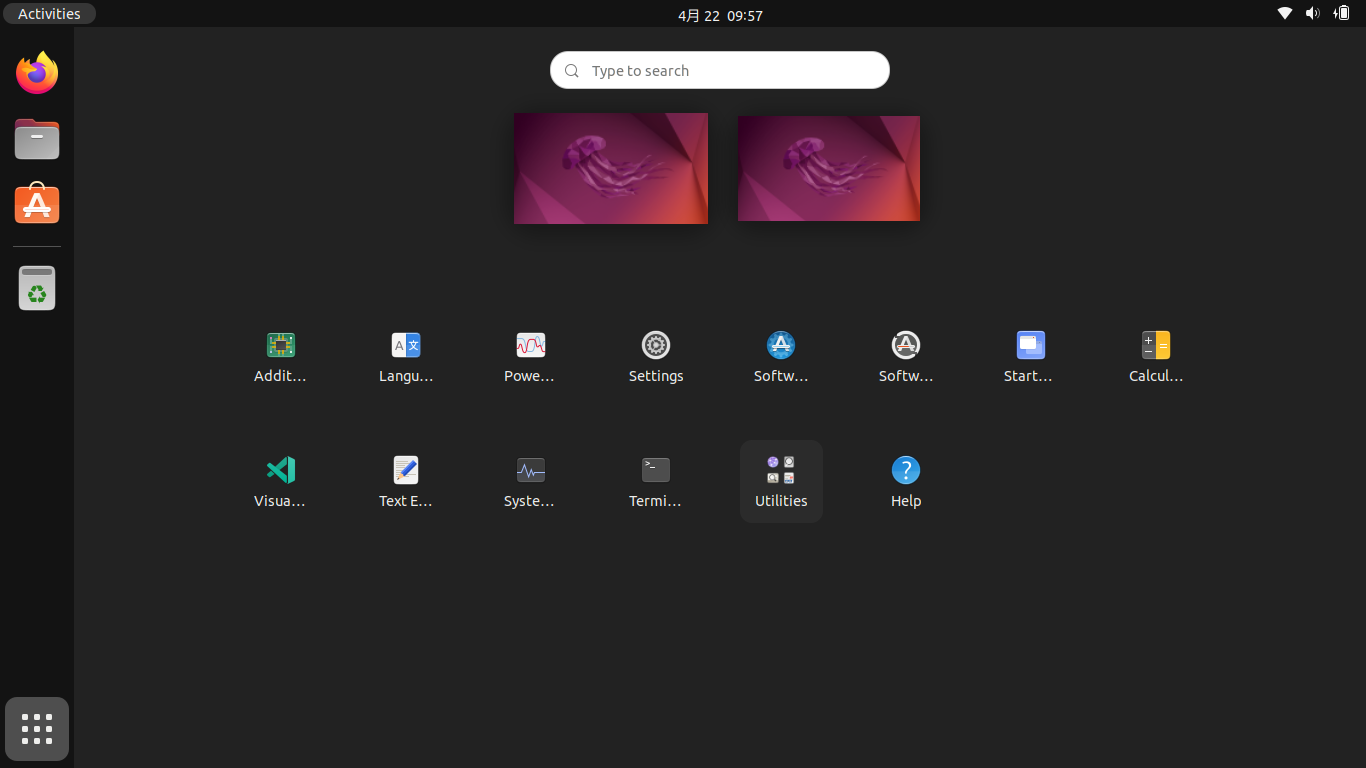The height and width of the screenshot is (768, 1366).
Task: Expand the Utilities app folder
Action: point(780,480)
